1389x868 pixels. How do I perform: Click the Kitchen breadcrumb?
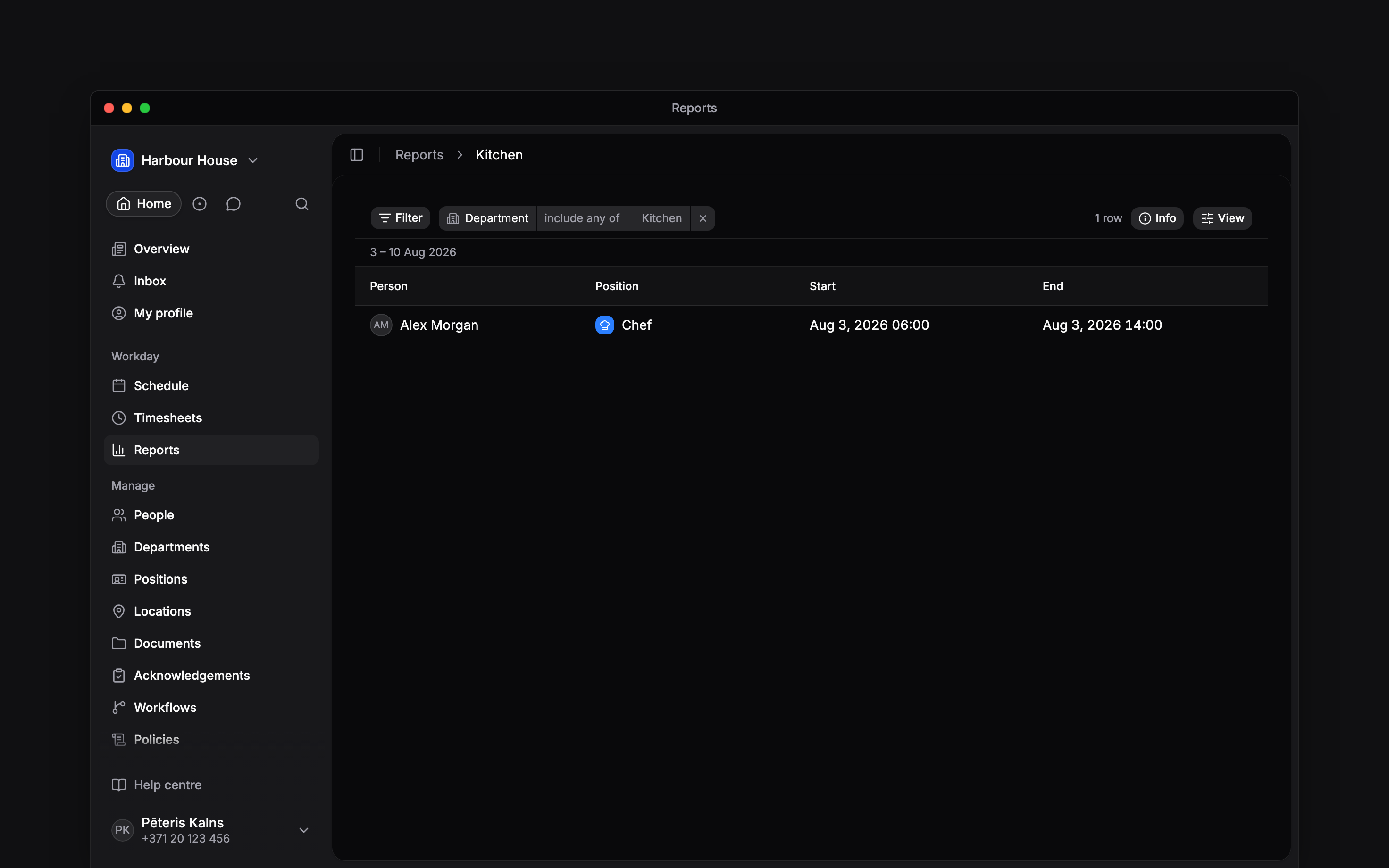point(499,155)
